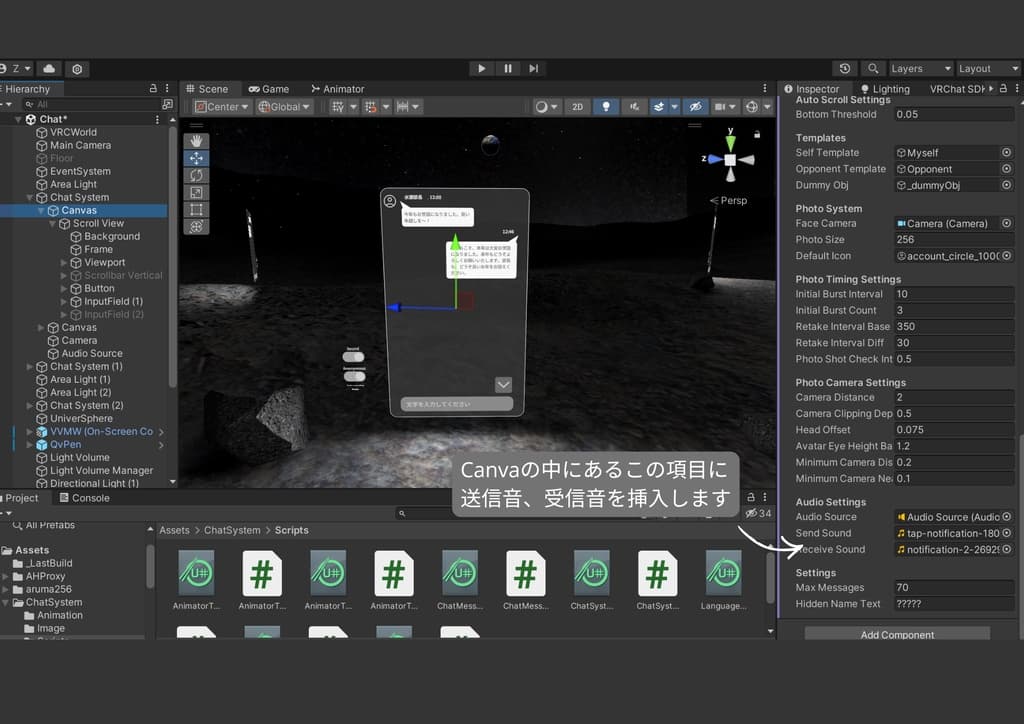Select the Rect transform tool
1024x724 pixels.
pos(196,210)
